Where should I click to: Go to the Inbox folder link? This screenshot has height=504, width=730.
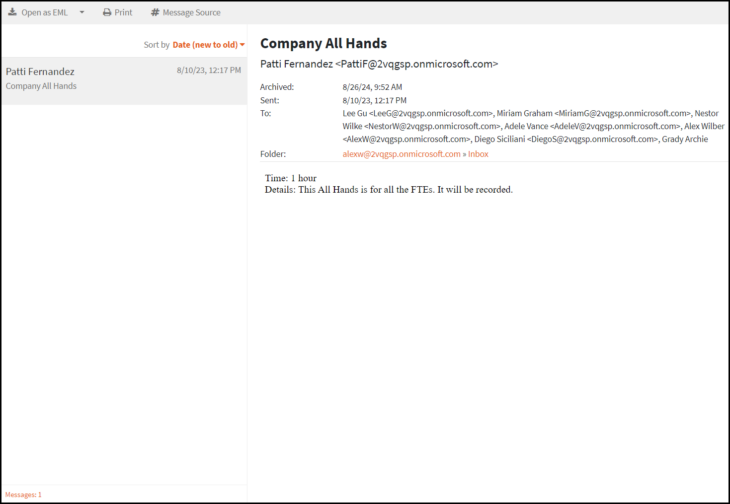click(x=478, y=154)
